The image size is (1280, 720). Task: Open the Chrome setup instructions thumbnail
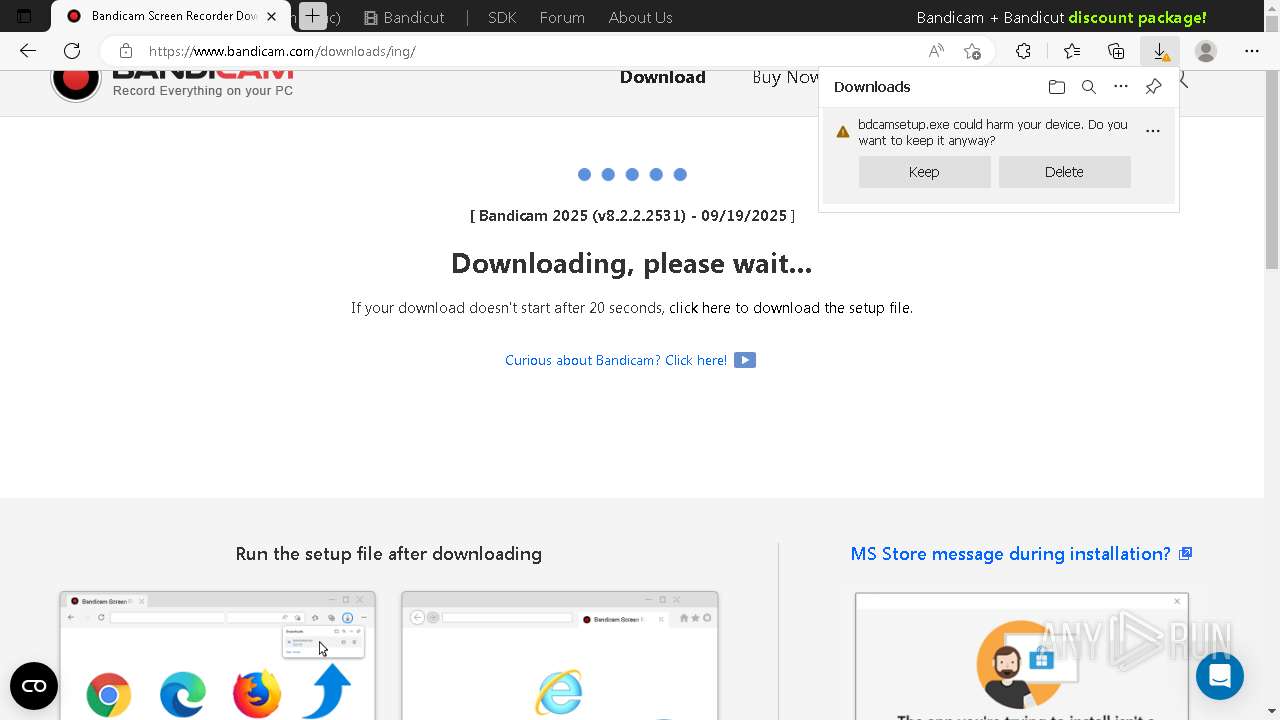(217, 655)
